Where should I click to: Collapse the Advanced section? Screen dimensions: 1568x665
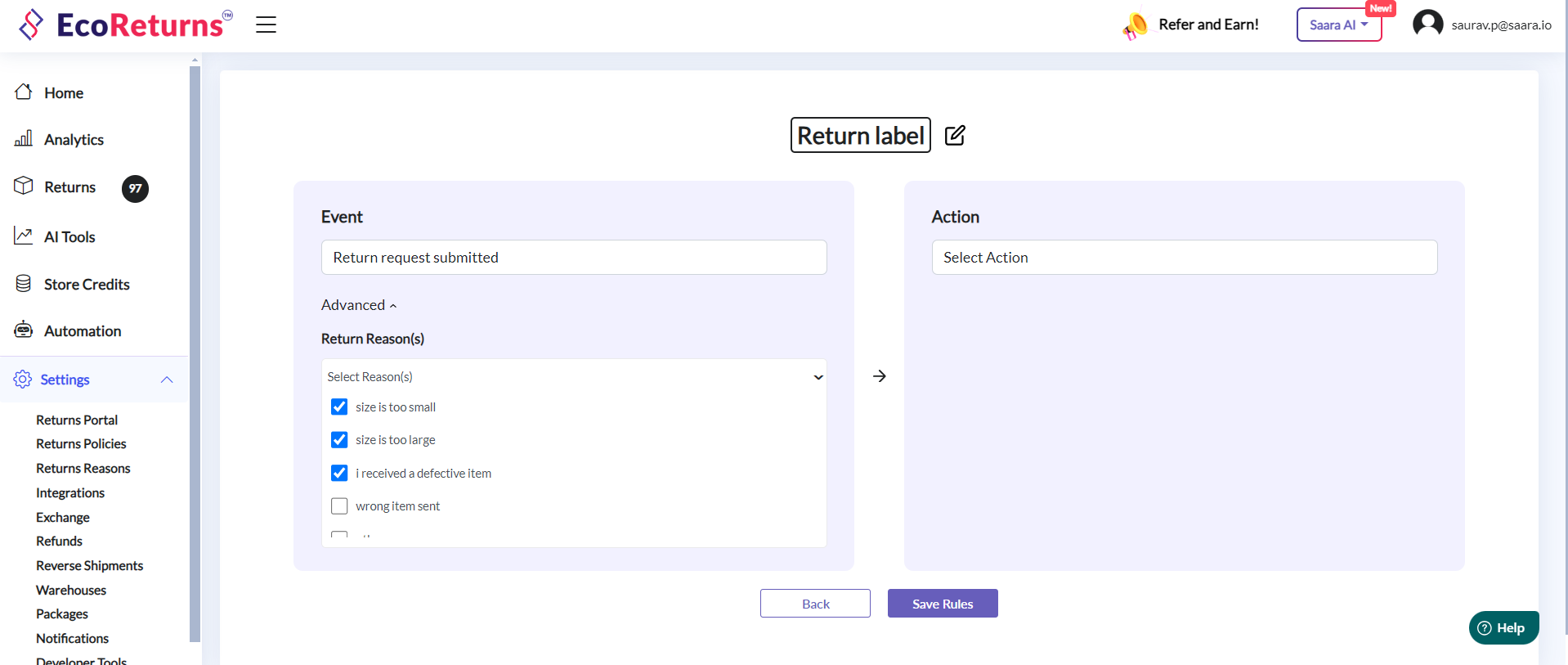[359, 305]
